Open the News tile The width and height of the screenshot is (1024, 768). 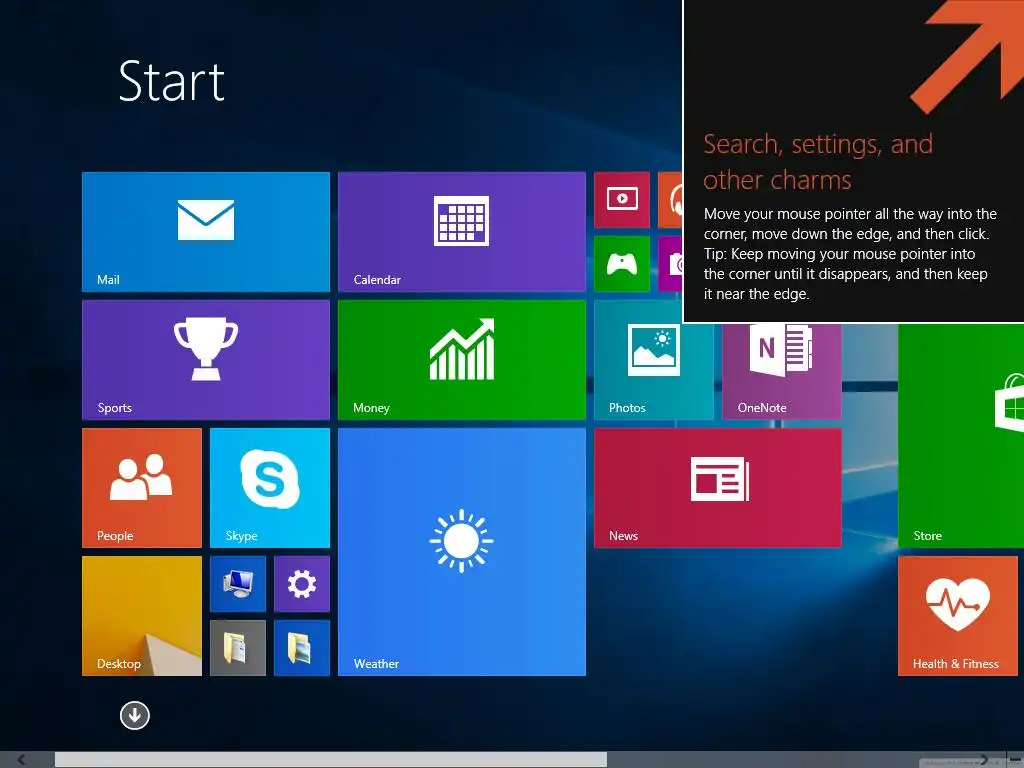click(x=718, y=488)
